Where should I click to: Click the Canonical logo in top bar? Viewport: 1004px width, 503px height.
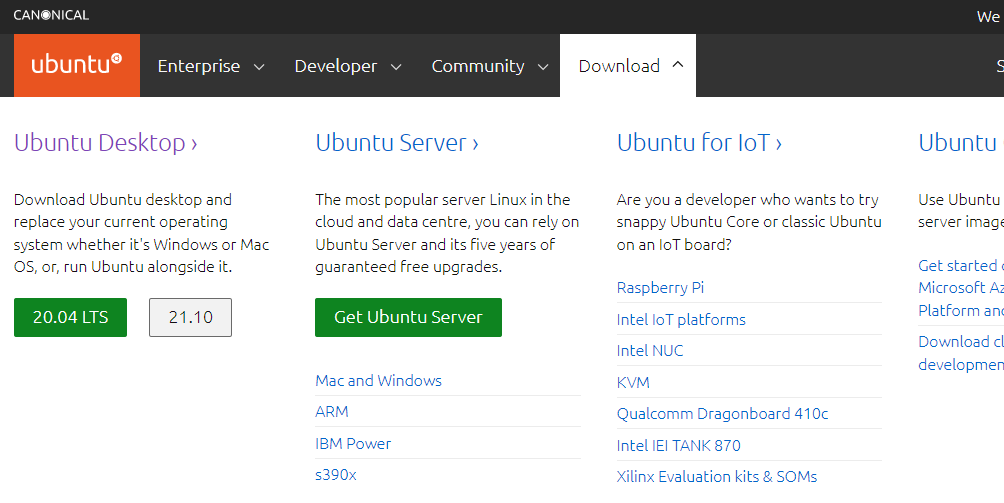pos(51,15)
